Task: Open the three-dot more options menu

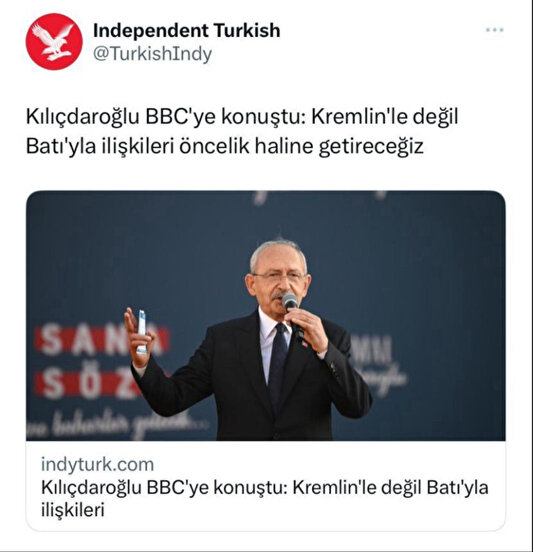Action: coord(495,30)
